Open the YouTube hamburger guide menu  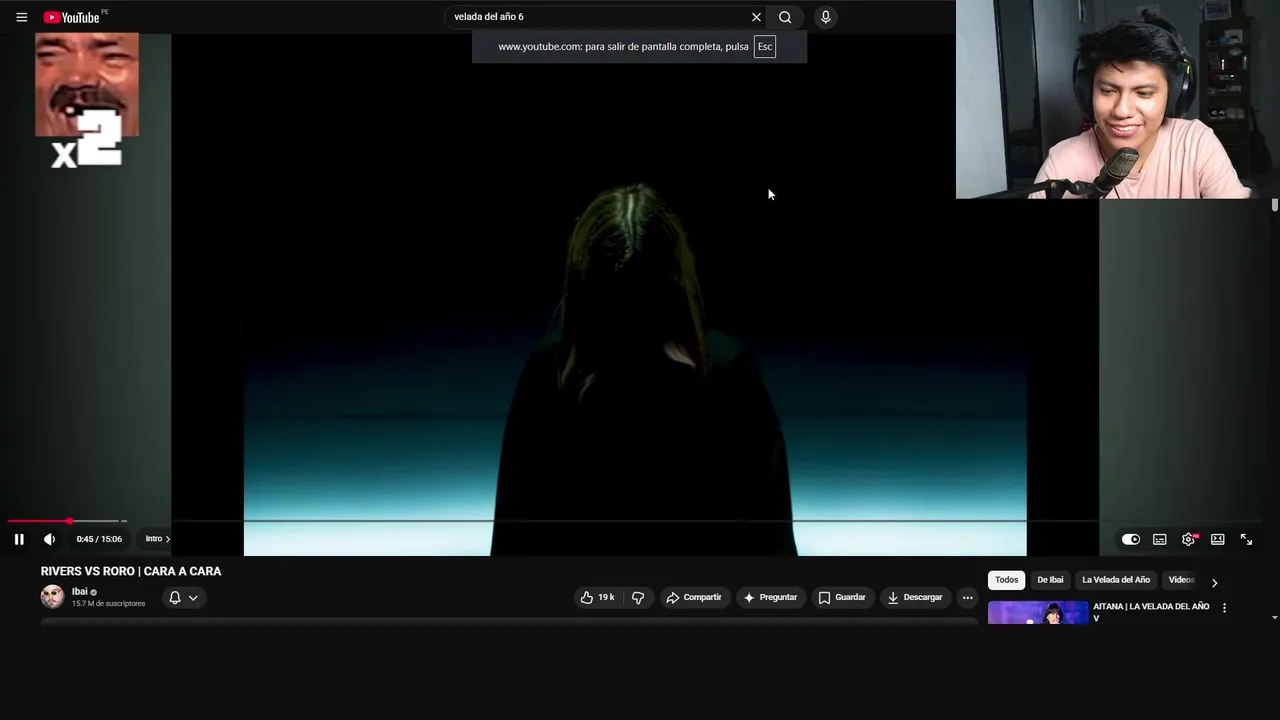point(21,17)
